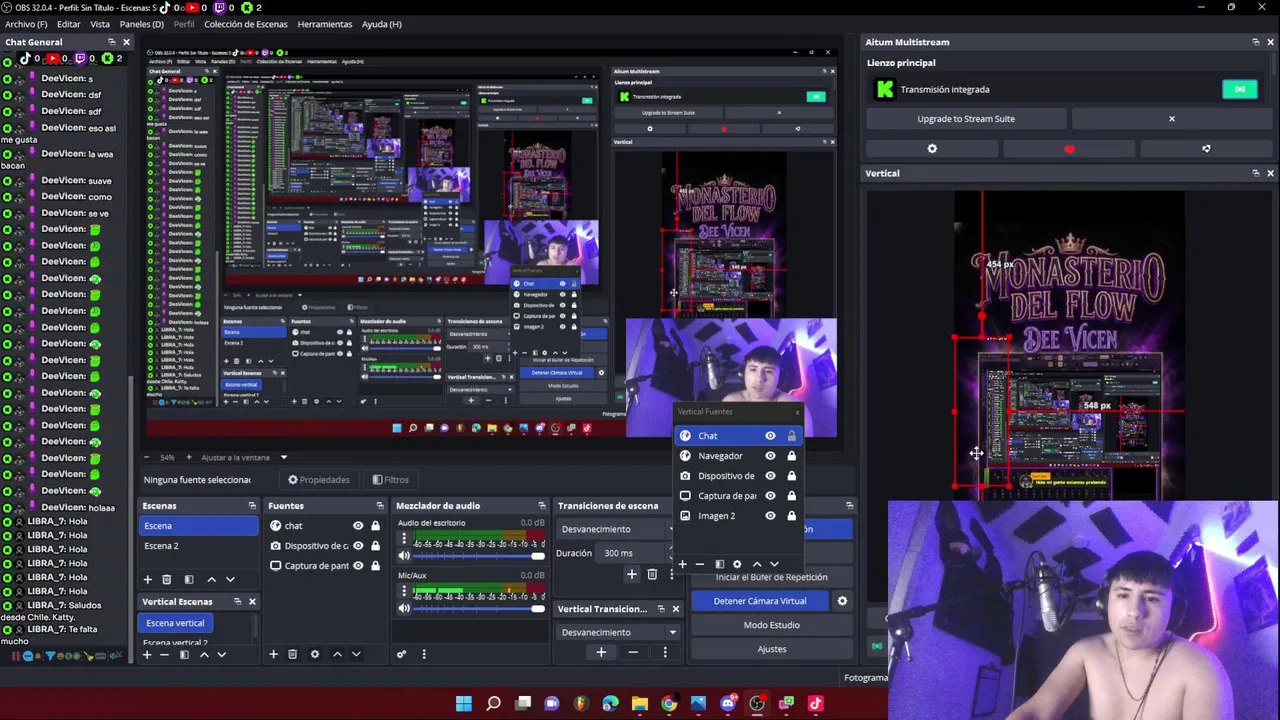Click Upgrade to Stream Suite button

tap(966, 119)
